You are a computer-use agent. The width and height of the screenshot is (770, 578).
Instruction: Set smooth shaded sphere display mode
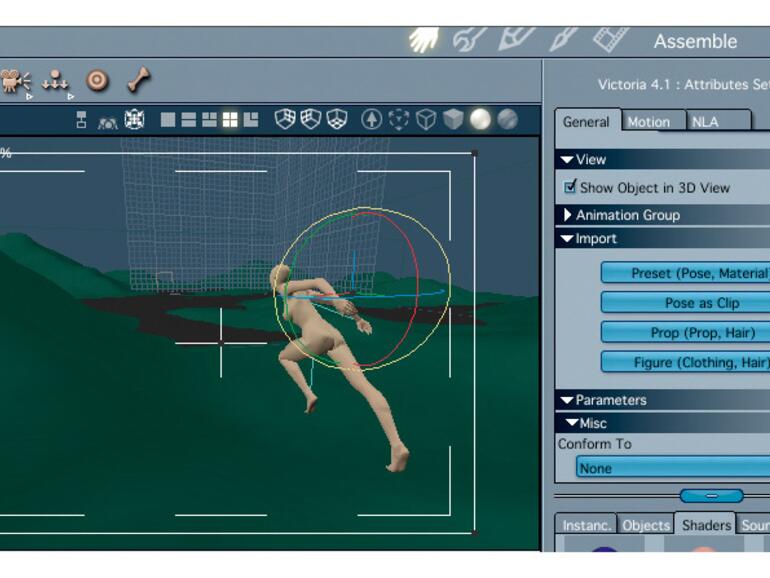pyautogui.click(x=480, y=119)
